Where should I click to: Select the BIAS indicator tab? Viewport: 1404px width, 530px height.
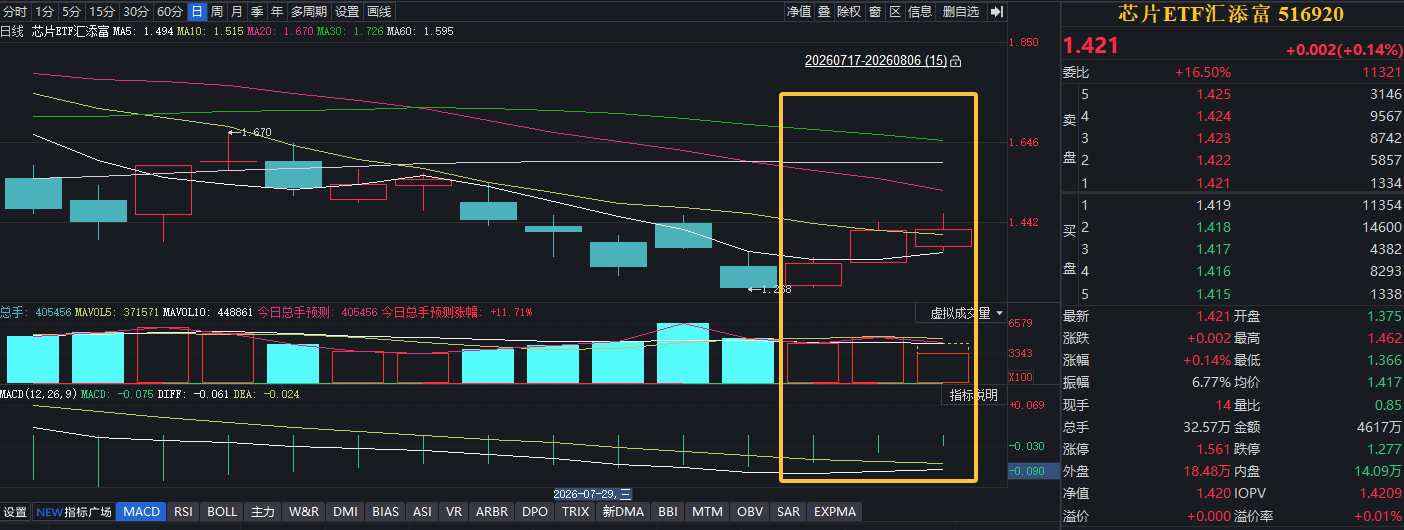pos(386,512)
